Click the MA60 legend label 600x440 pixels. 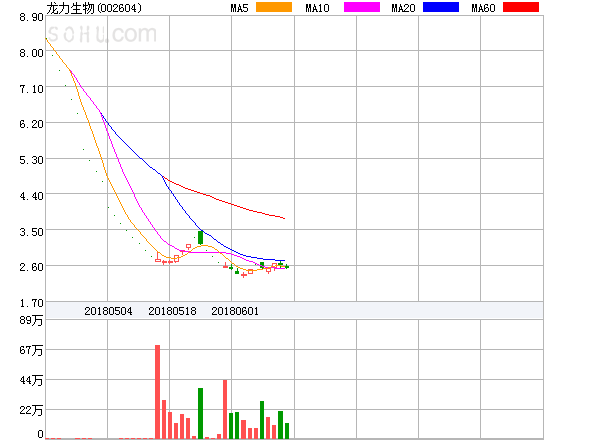coord(483,8)
